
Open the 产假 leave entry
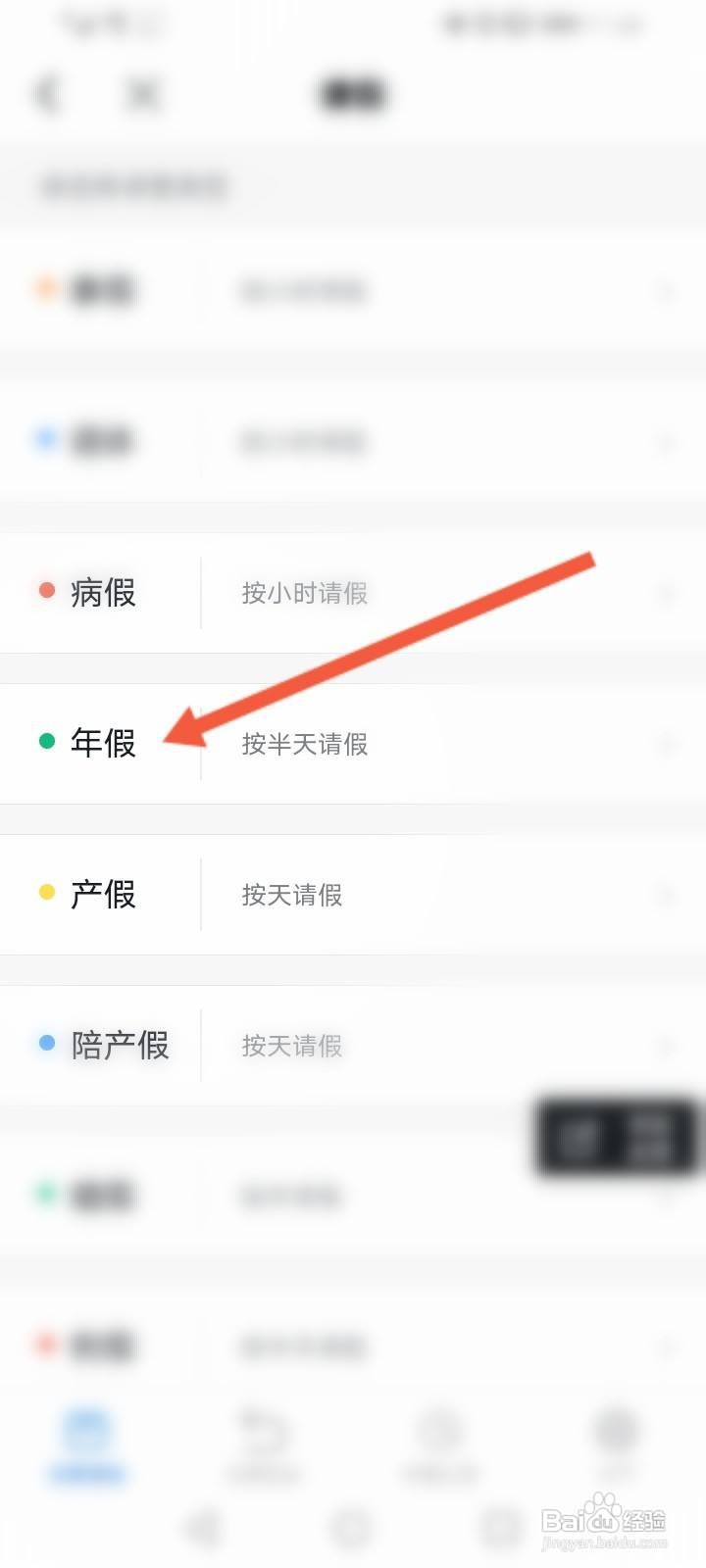coord(103,894)
